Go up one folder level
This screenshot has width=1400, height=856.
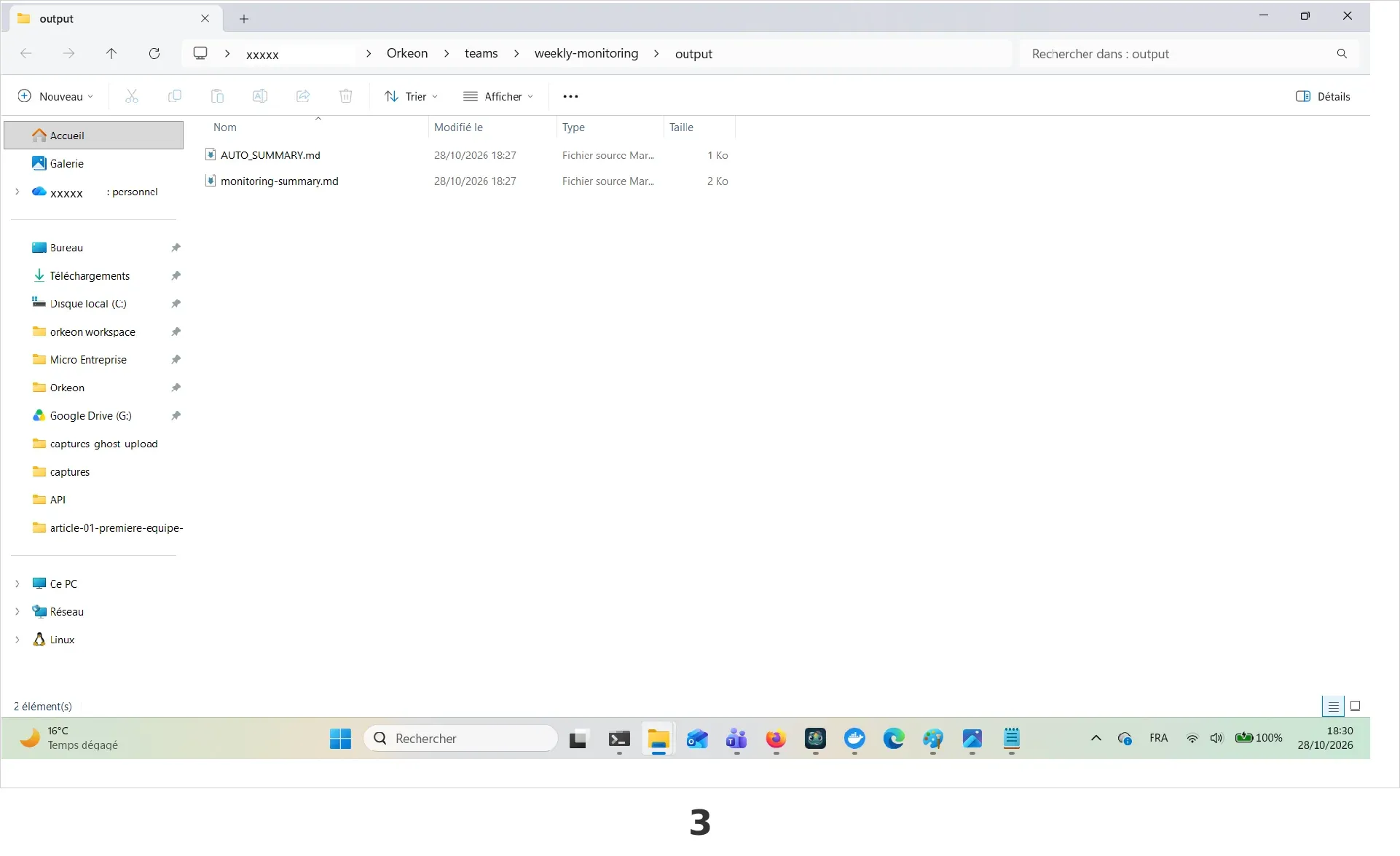coord(111,53)
